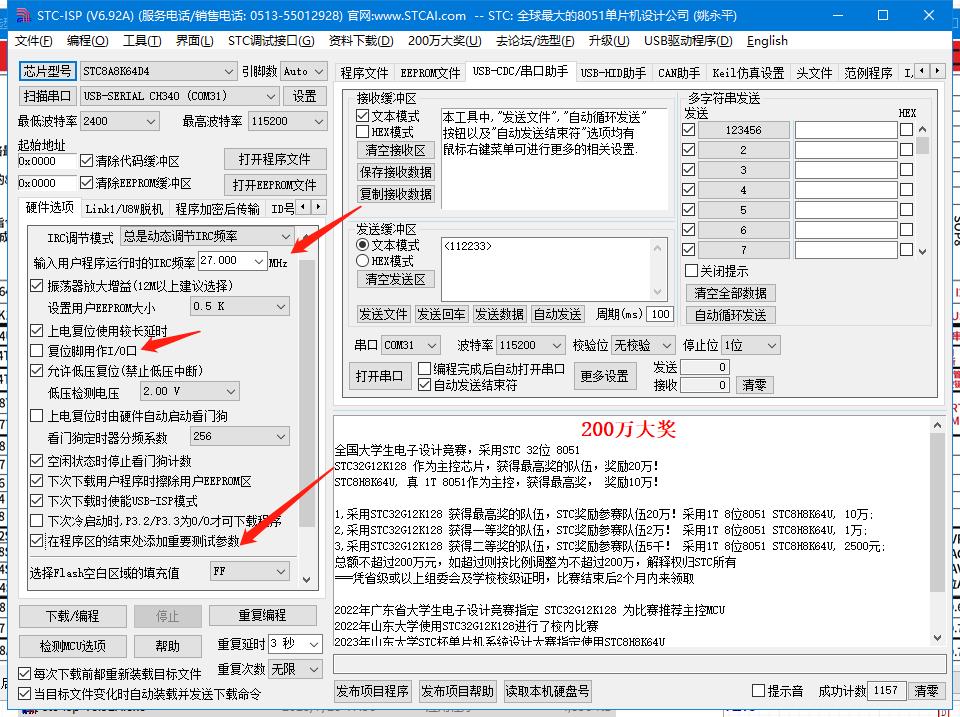Viewport: 960px width, 717px height.
Task: Toggle 自动发送结束符 checkbox
Action: click(x=424, y=385)
